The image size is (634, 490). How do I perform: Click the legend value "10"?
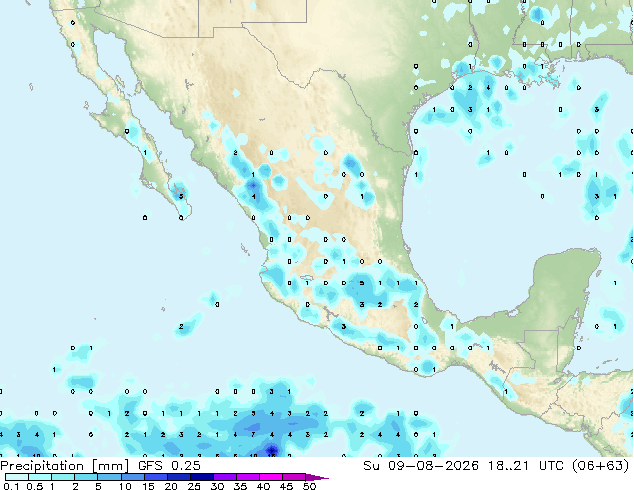point(125,486)
